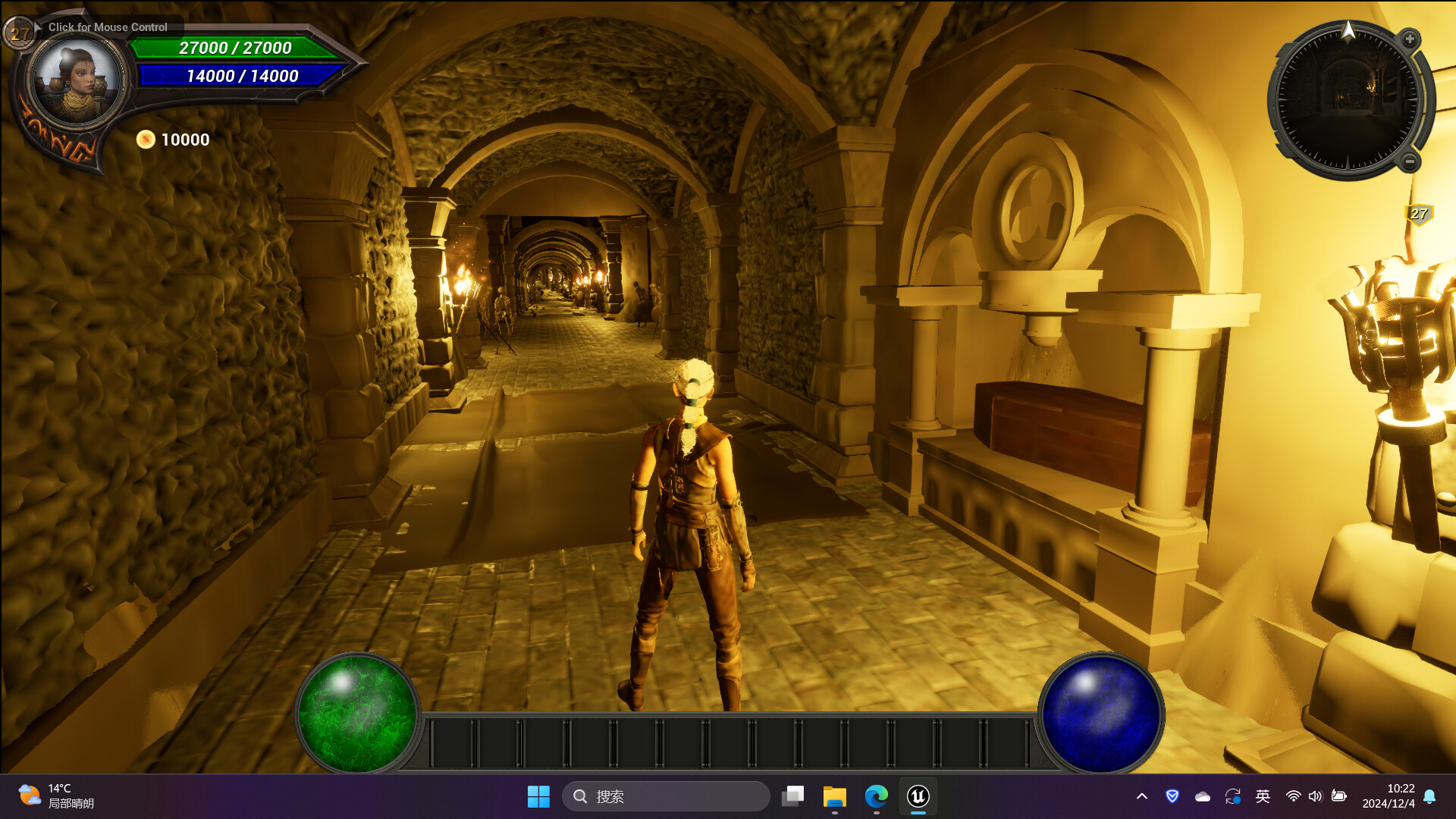Click the Windows Start button

coord(538,796)
